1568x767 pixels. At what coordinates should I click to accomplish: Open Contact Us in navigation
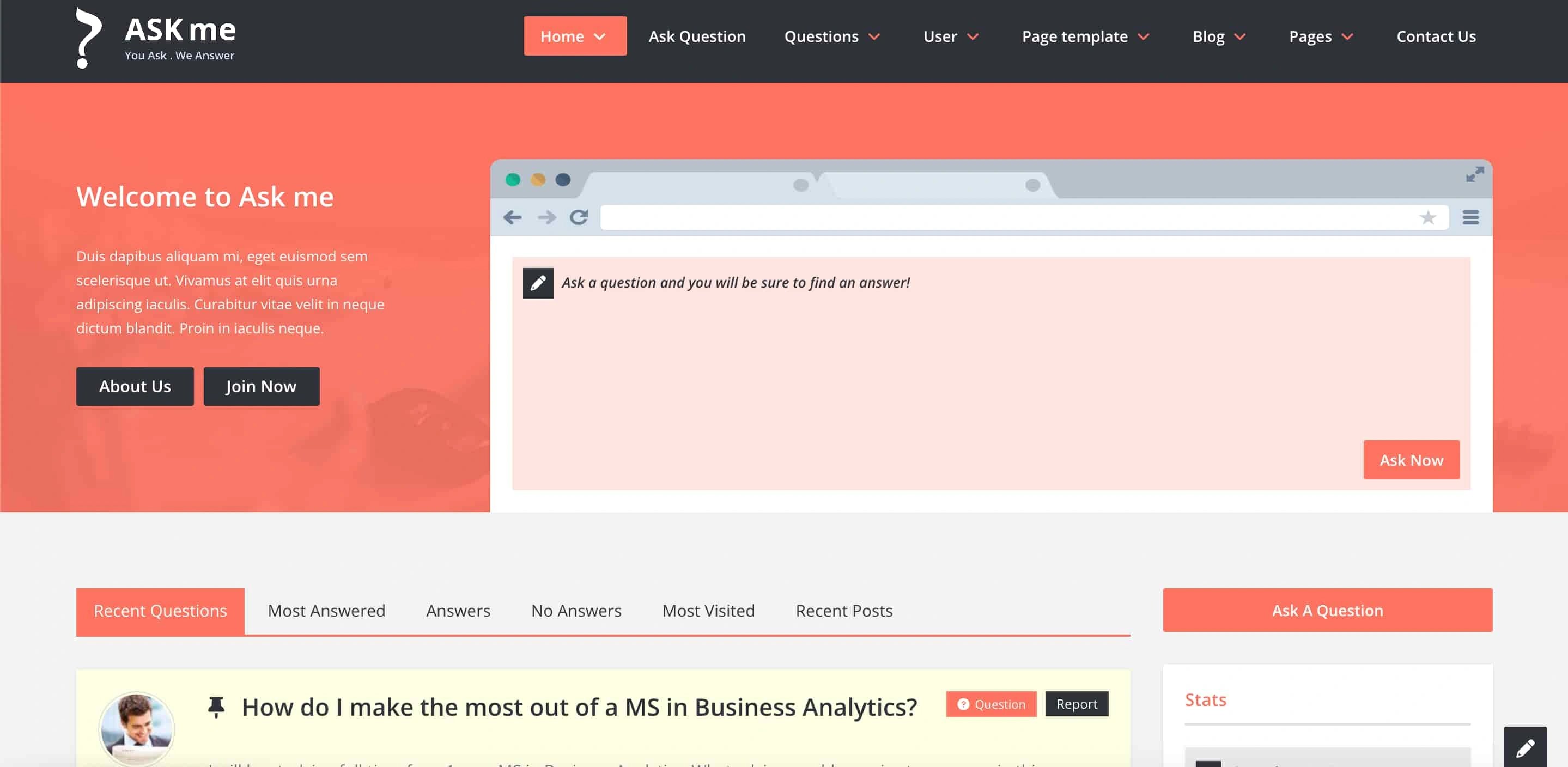[x=1435, y=36]
